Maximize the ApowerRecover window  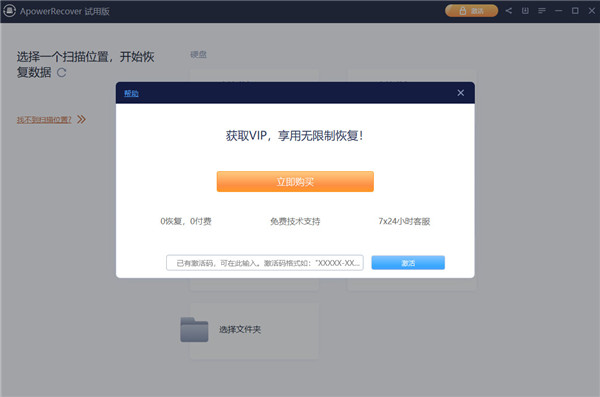575,11
